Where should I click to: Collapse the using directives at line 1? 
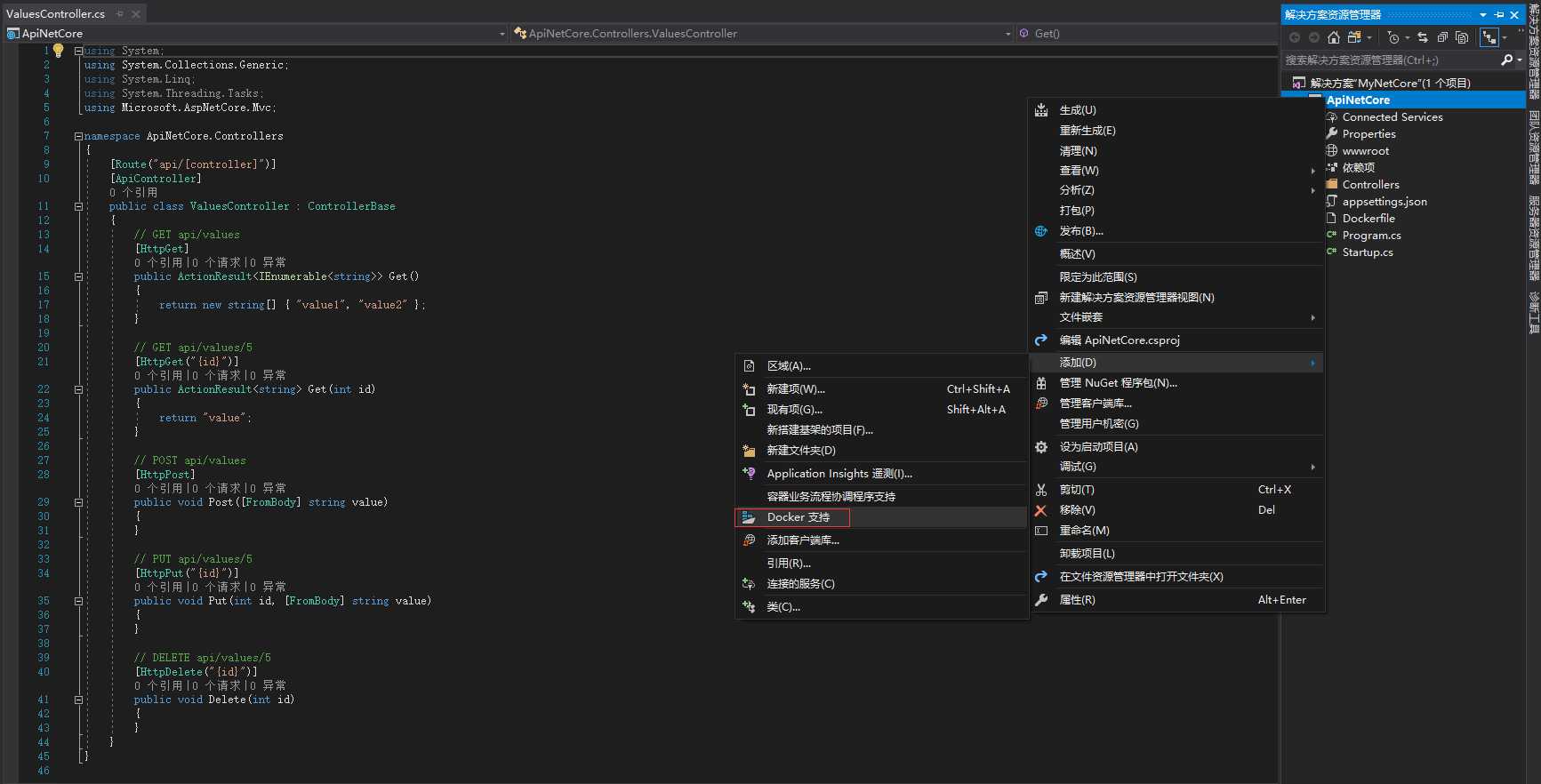78,51
